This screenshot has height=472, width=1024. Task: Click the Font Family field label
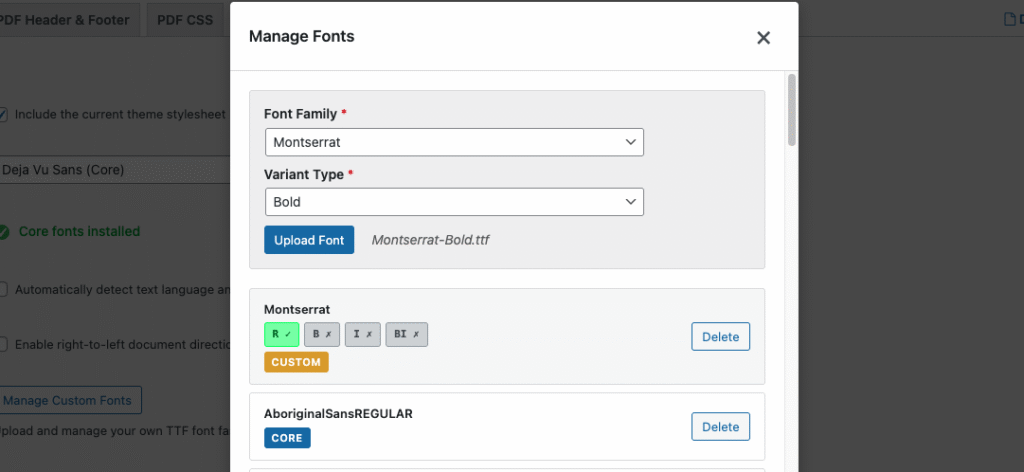point(300,114)
